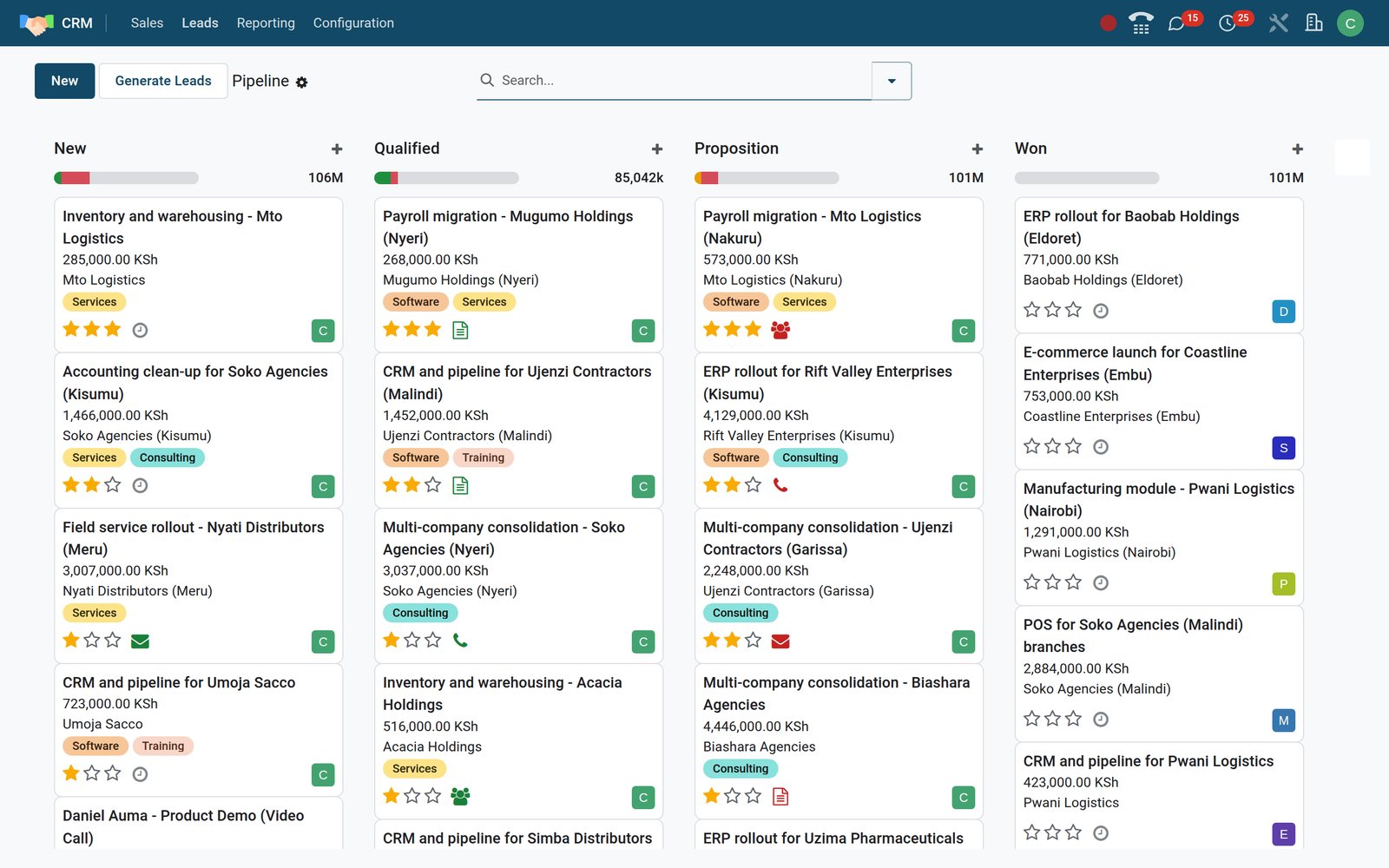
Task: Open the red document activity on the Biashara Agencies card
Action: tap(780, 796)
